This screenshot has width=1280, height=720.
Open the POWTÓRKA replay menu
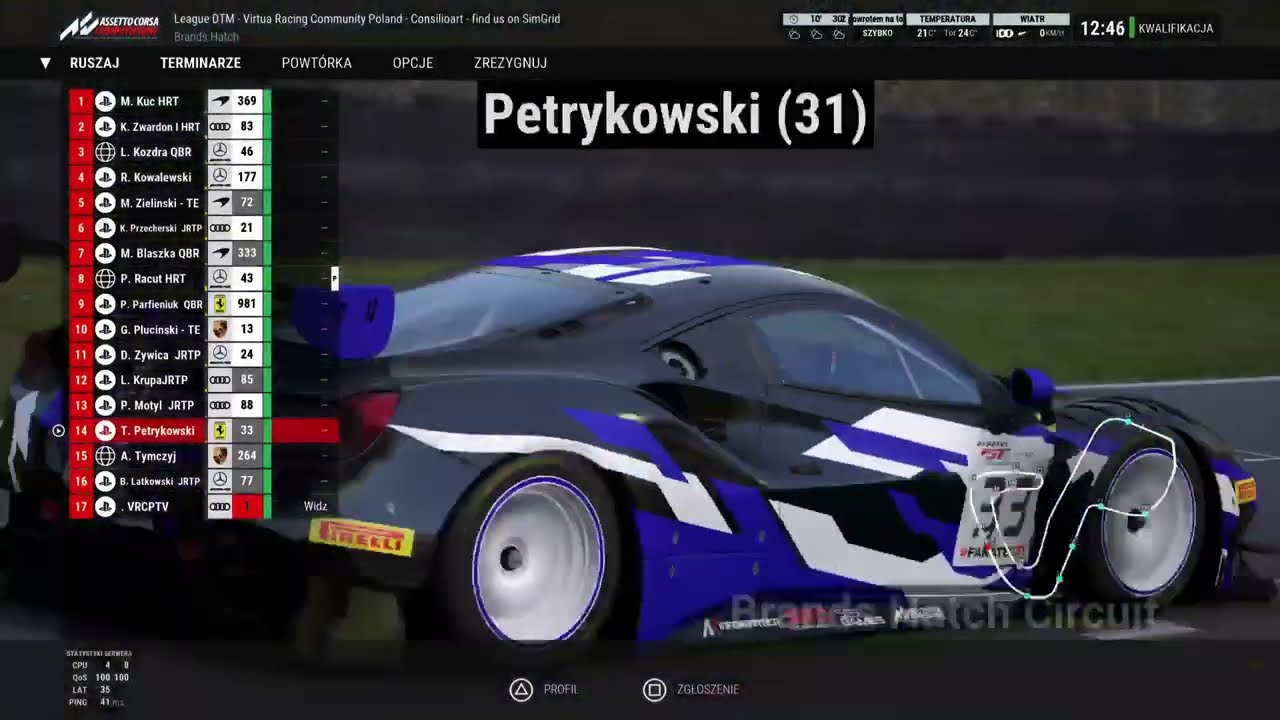tap(316, 63)
